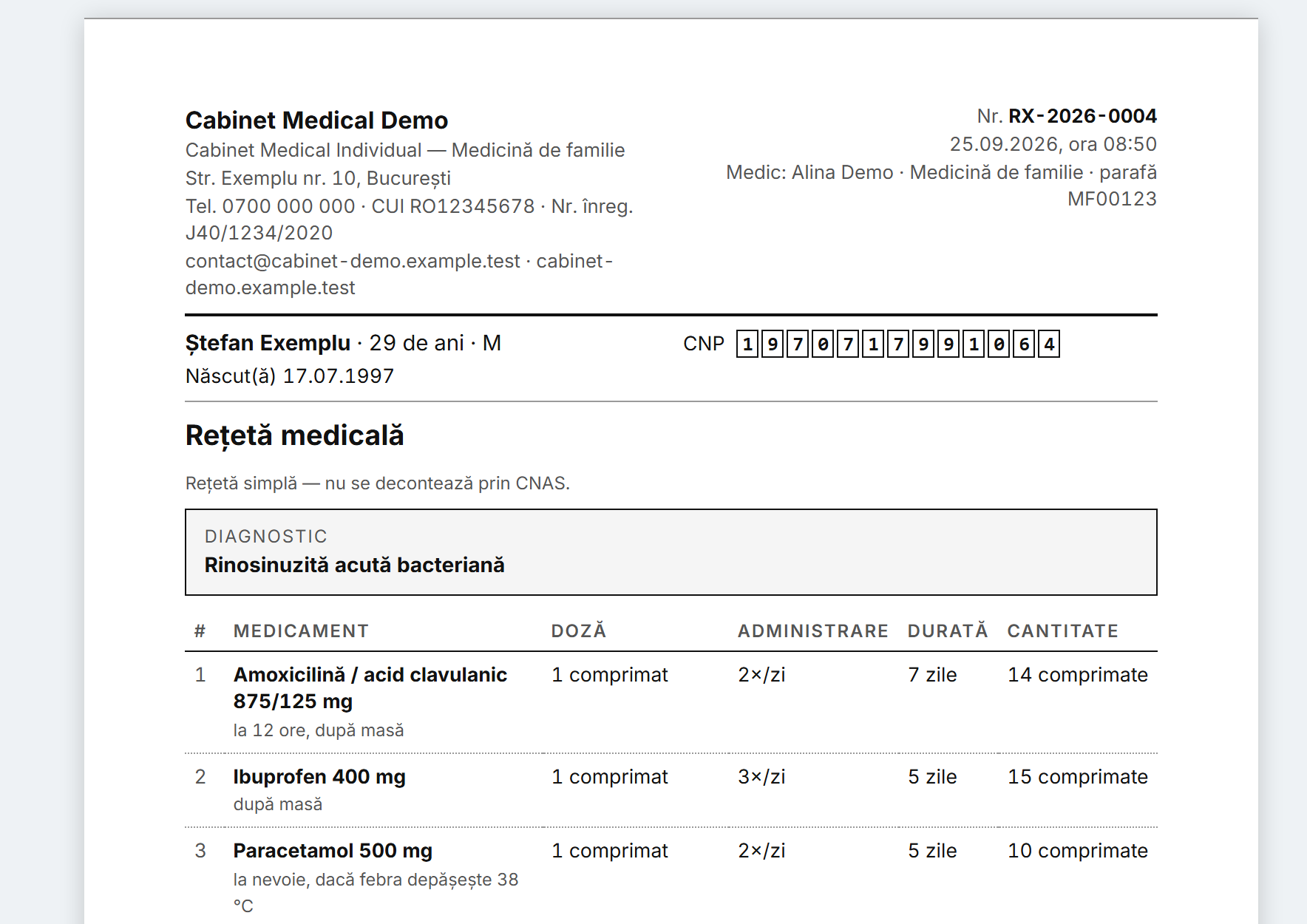Click email contact@cabinet-demo.example.test

click(x=353, y=261)
